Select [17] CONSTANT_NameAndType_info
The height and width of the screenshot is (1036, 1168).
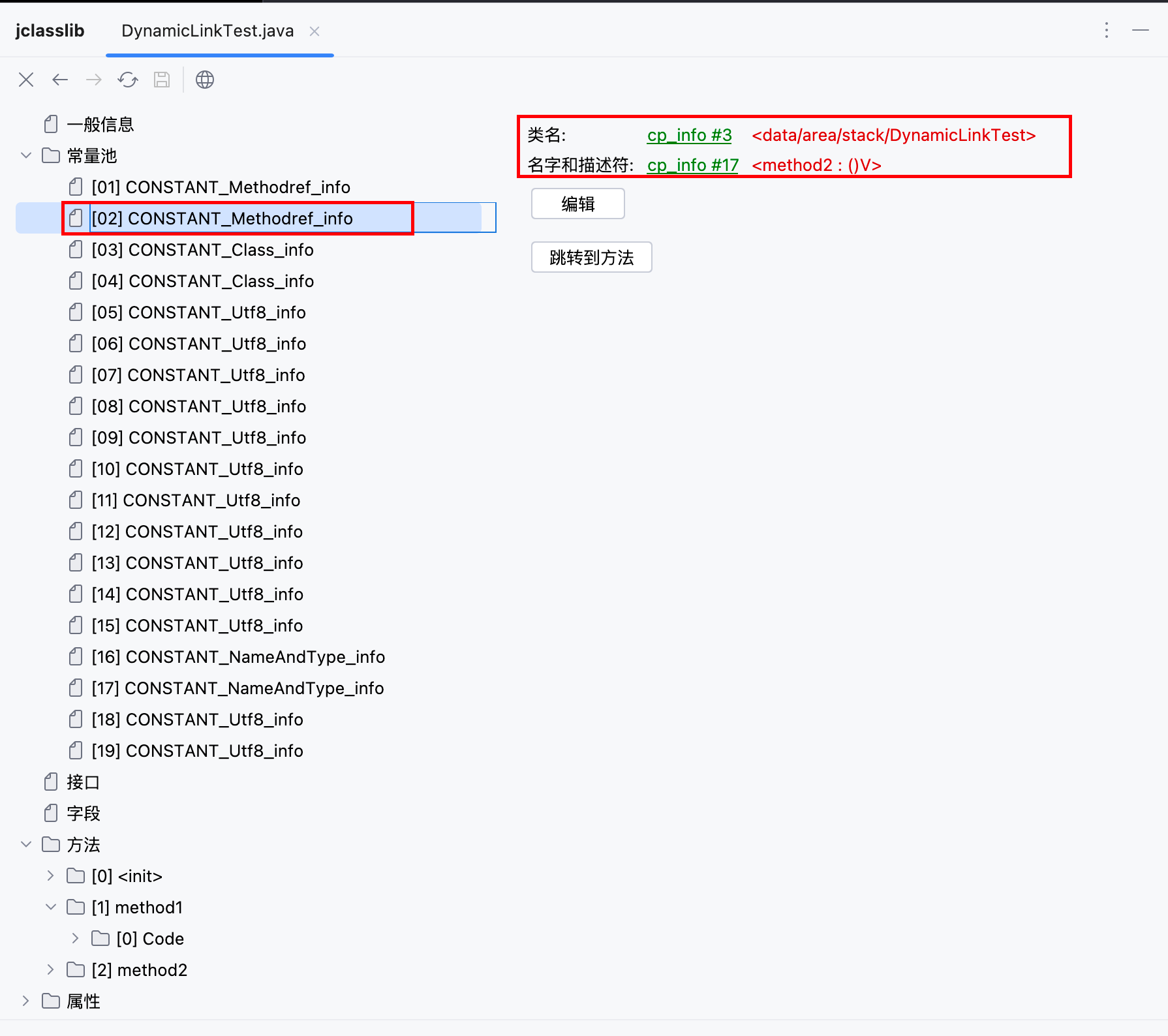(x=238, y=688)
